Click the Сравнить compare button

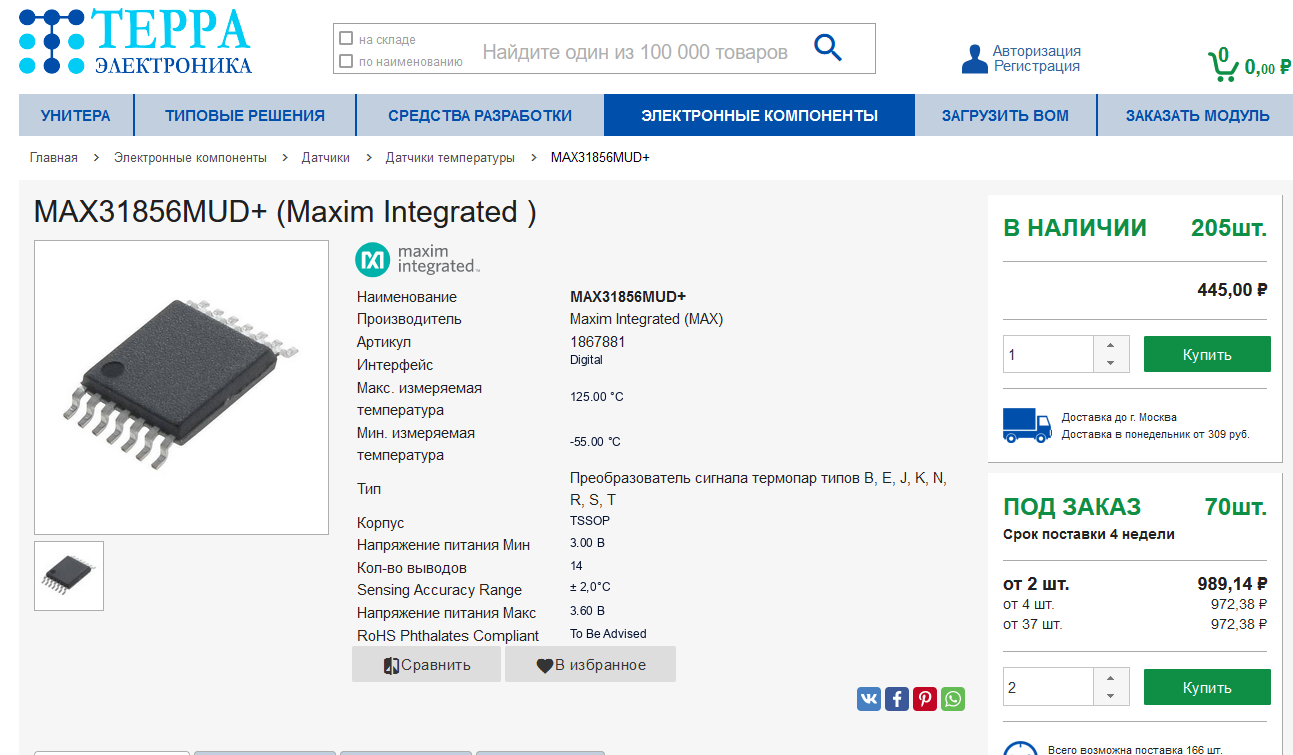[x=426, y=664]
